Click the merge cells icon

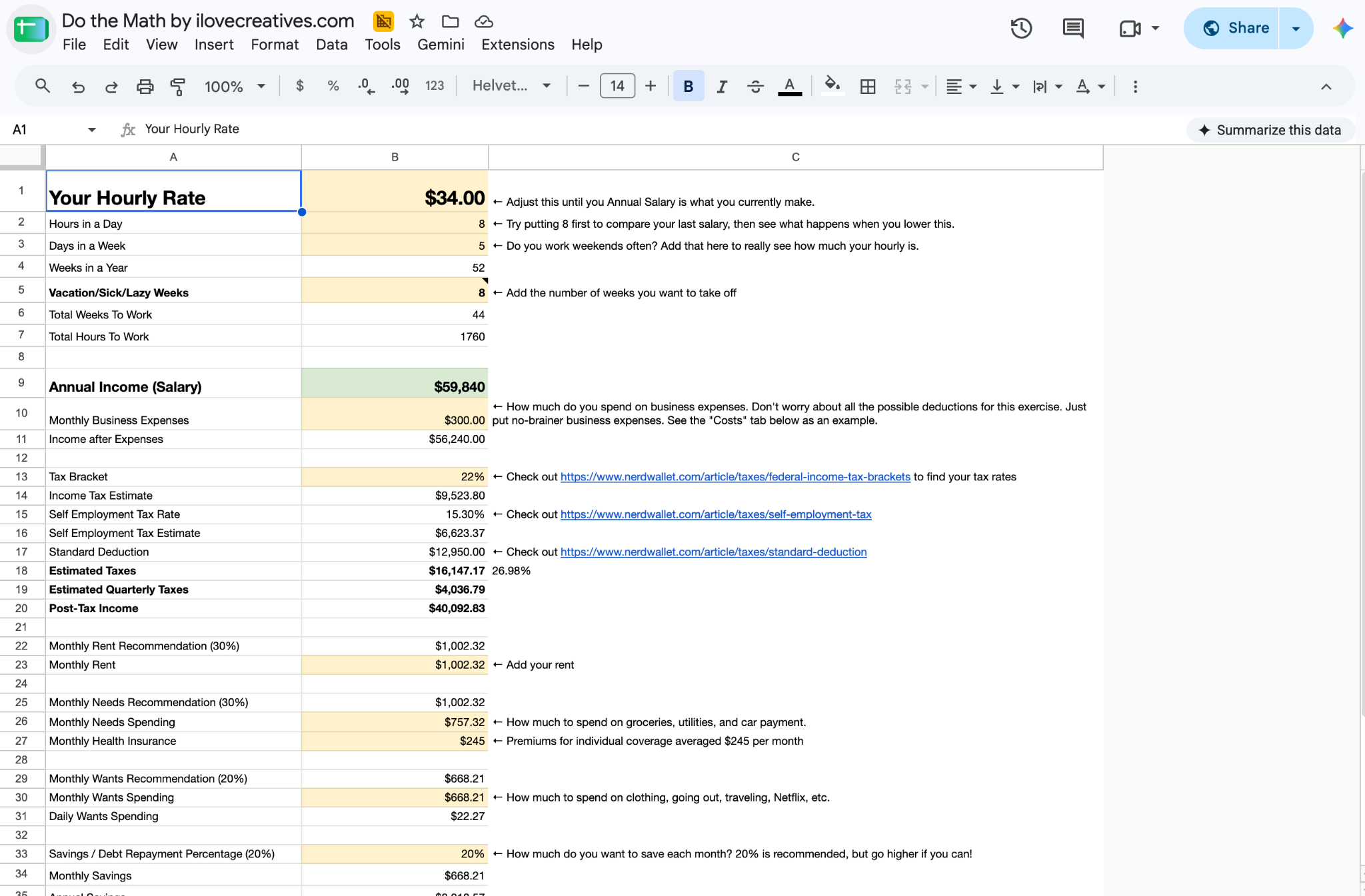pos(903,86)
